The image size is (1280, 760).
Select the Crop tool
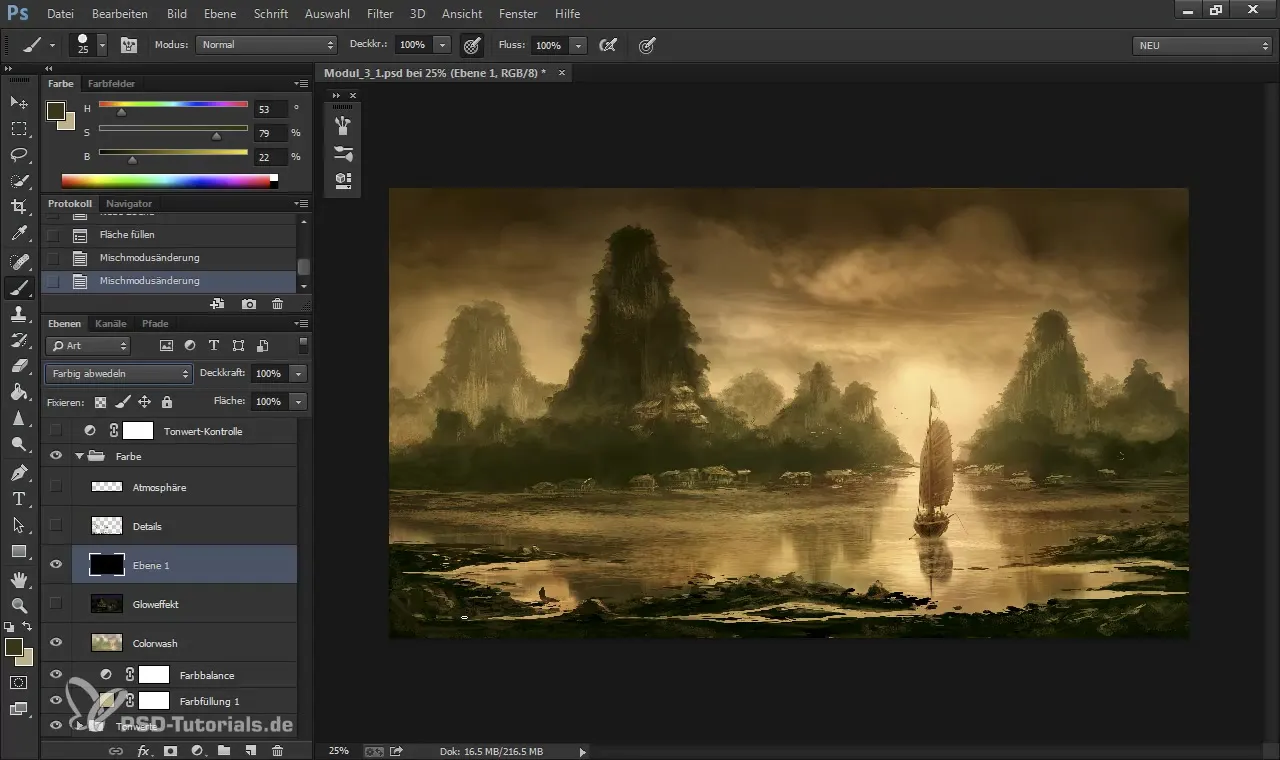19,207
